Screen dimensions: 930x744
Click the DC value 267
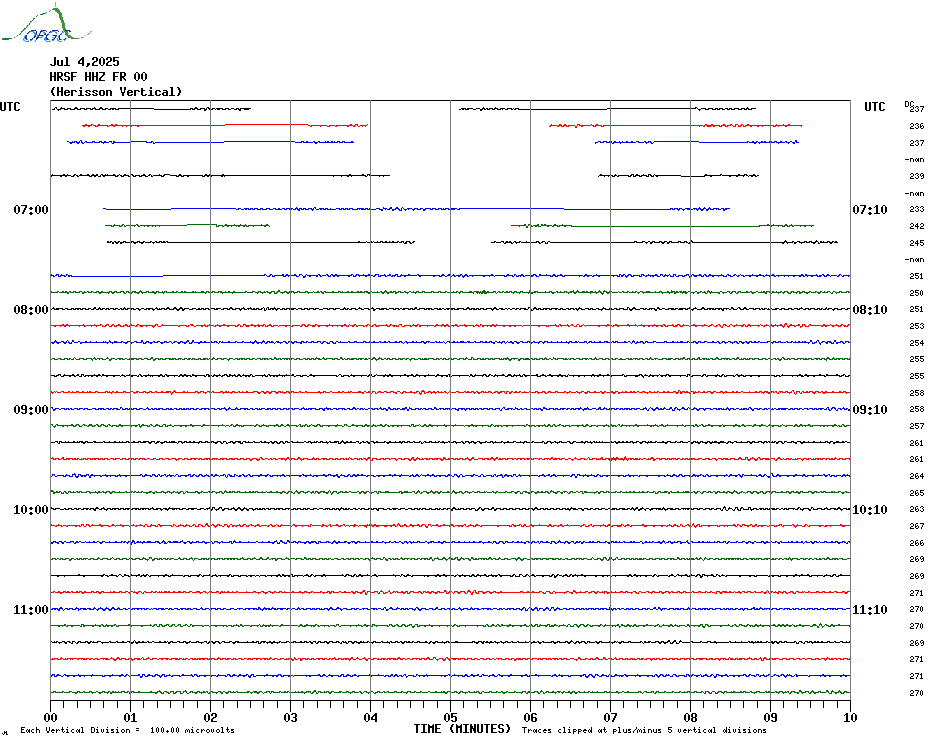[x=917, y=526]
